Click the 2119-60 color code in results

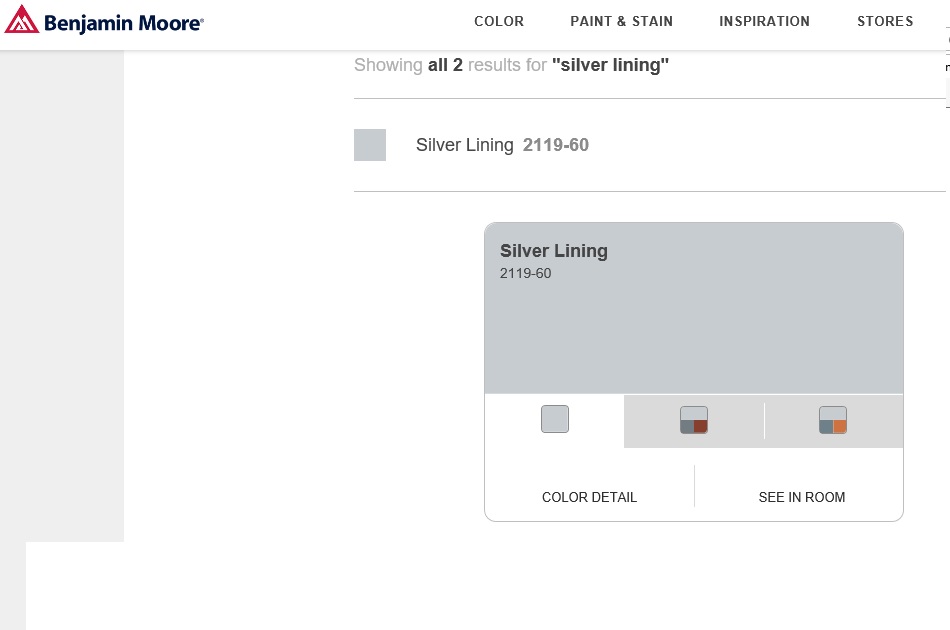(556, 145)
